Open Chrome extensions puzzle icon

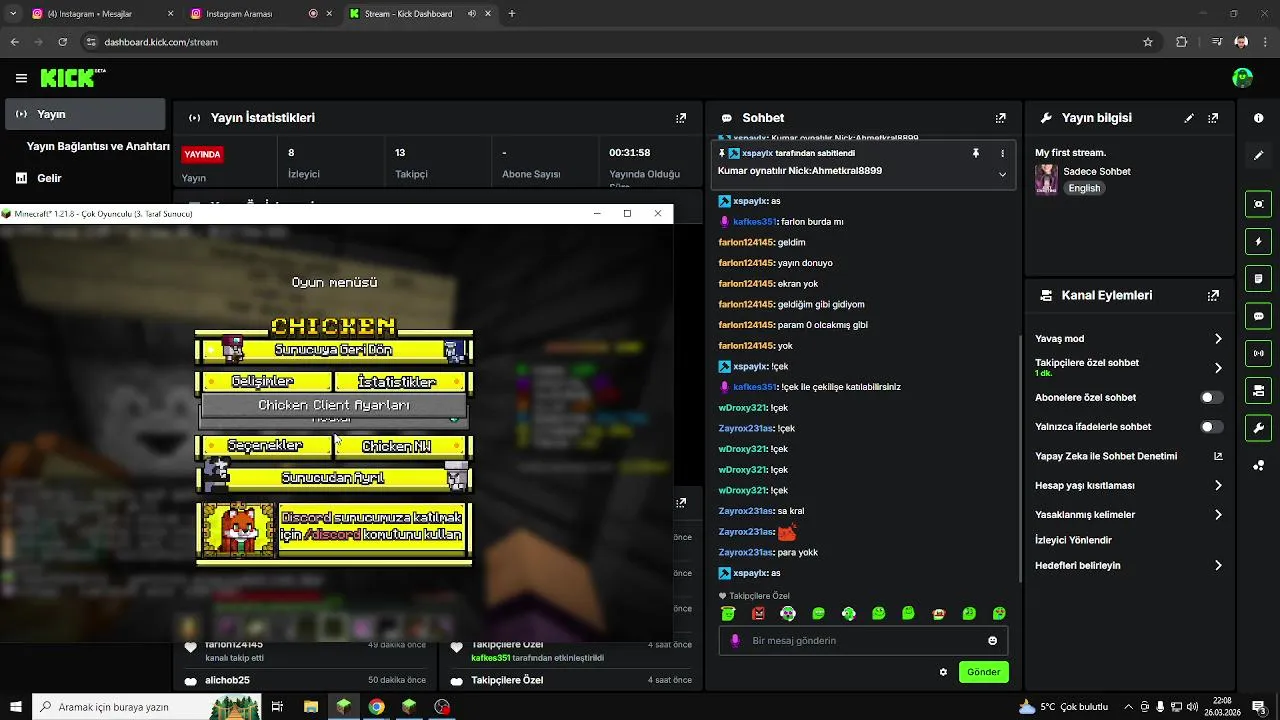click(1182, 42)
